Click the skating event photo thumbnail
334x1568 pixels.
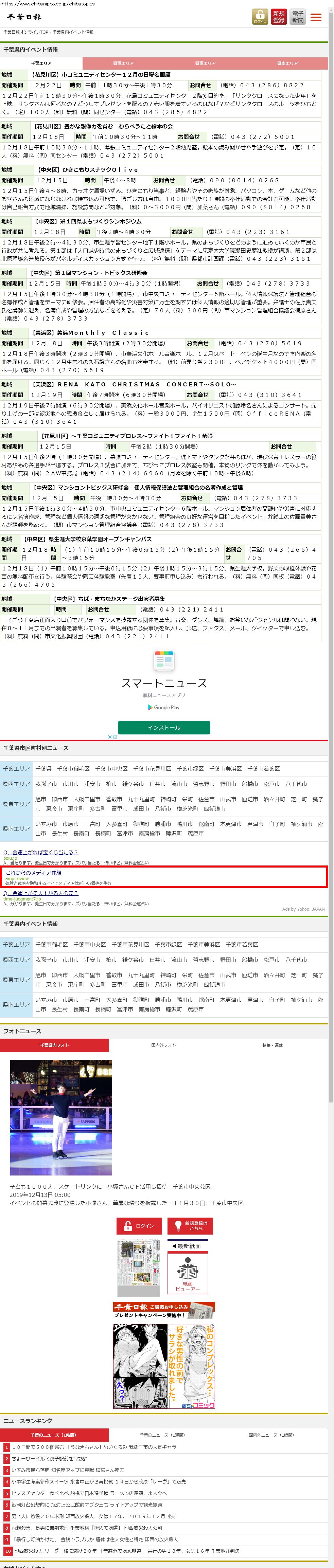61,1117
